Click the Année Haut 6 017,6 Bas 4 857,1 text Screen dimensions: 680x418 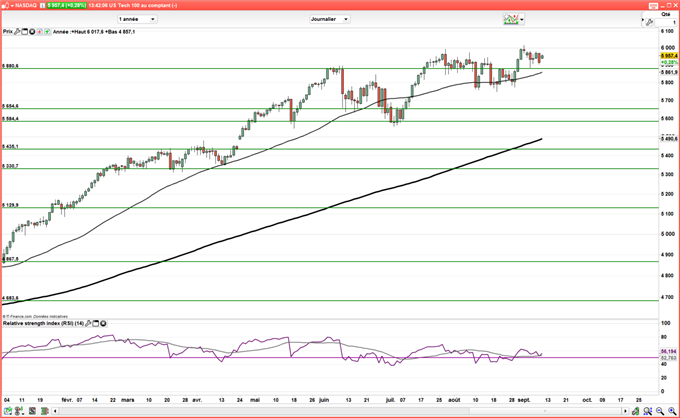94,32
